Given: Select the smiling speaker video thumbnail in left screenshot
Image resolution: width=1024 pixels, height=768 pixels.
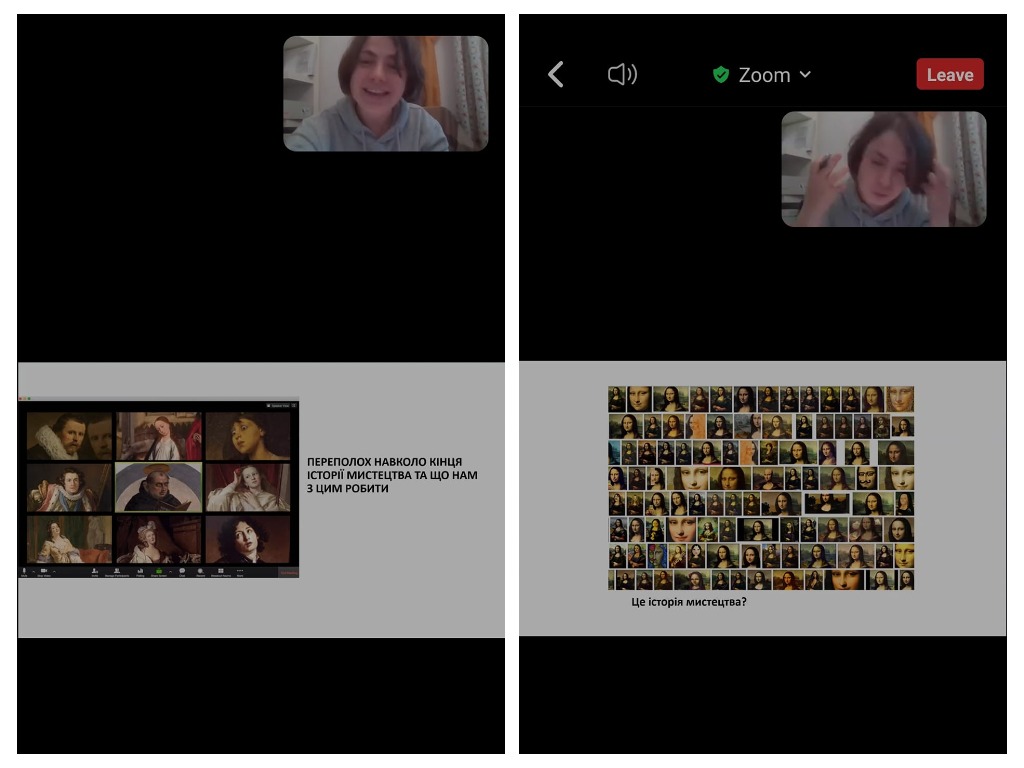Looking at the screenshot, I should [385, 93].
